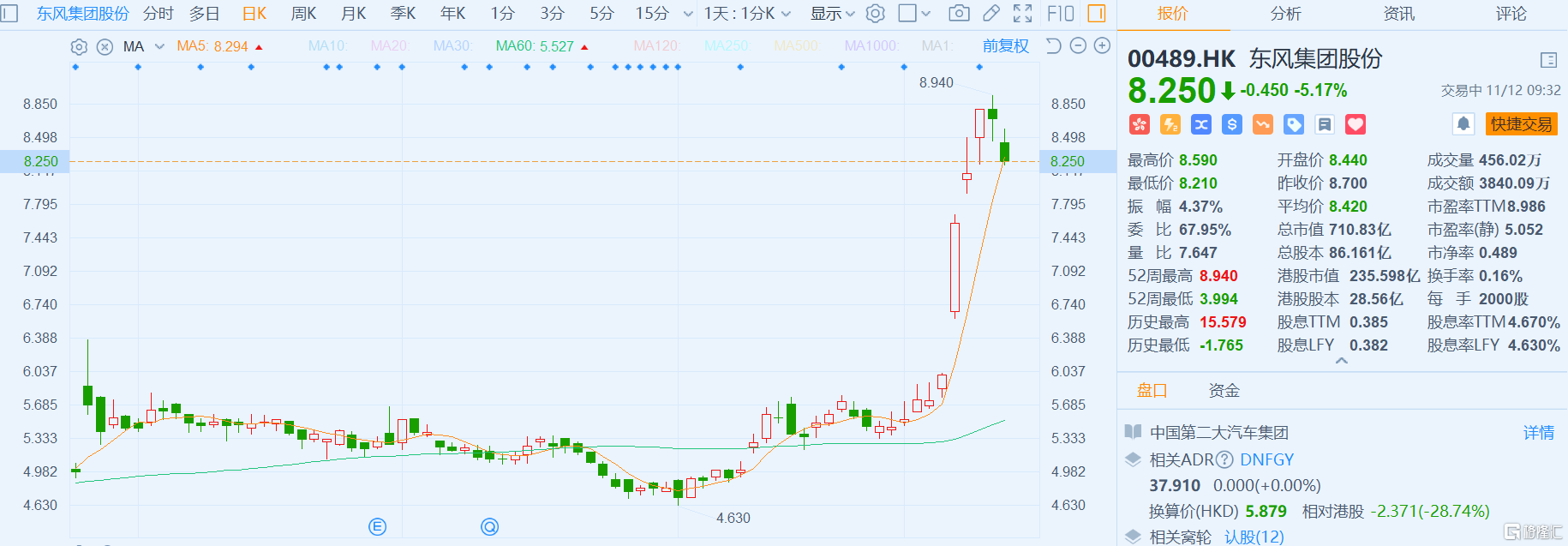Image resolution: width=1568 pixels, height=546 pixels.
Task: Toggle the MA30 moving average line
Action: point(452,46)
